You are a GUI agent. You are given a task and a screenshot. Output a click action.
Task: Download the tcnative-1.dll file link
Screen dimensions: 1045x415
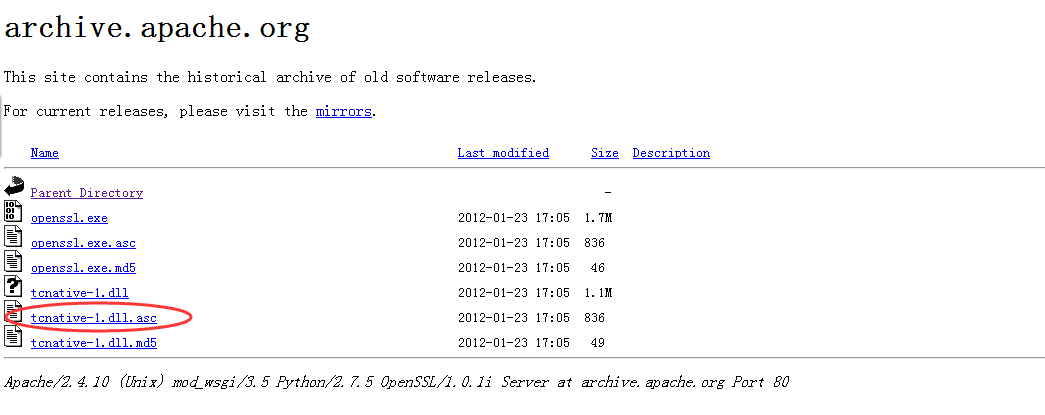79,293
